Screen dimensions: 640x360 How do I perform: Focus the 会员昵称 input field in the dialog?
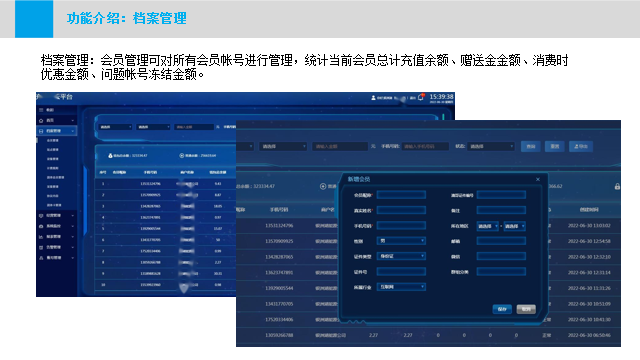[x=401, y=195]
